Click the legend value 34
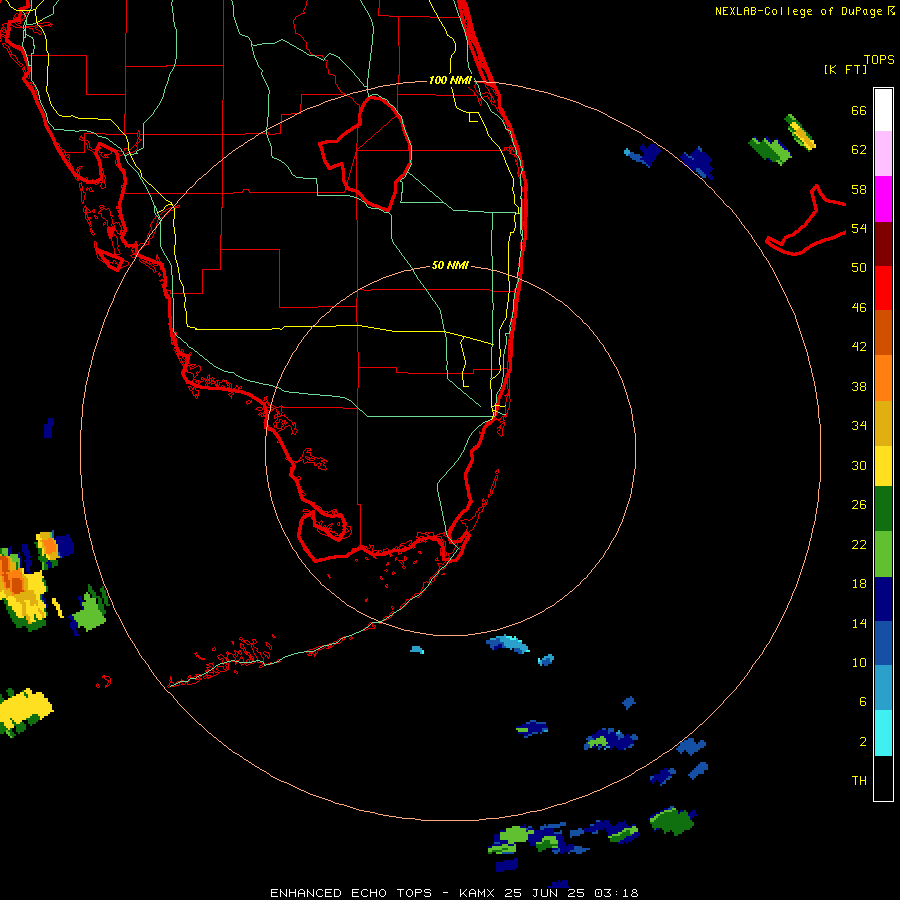The width and height of the screenshot is (900, 900). 859,426
